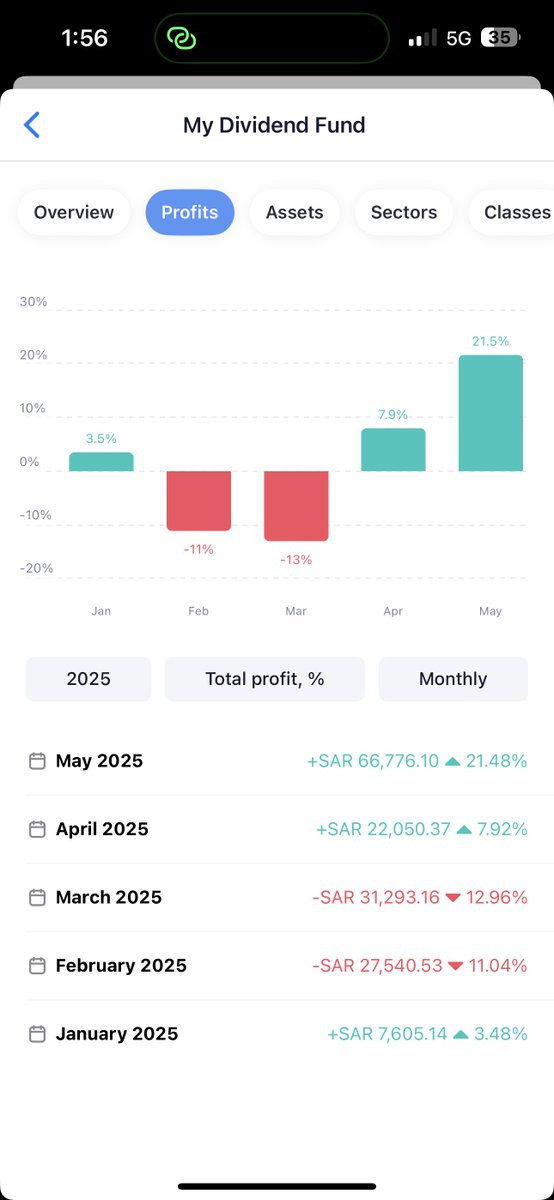
Task: Tap calendar icon beside January 2025
Action: tap(37, 1033)
